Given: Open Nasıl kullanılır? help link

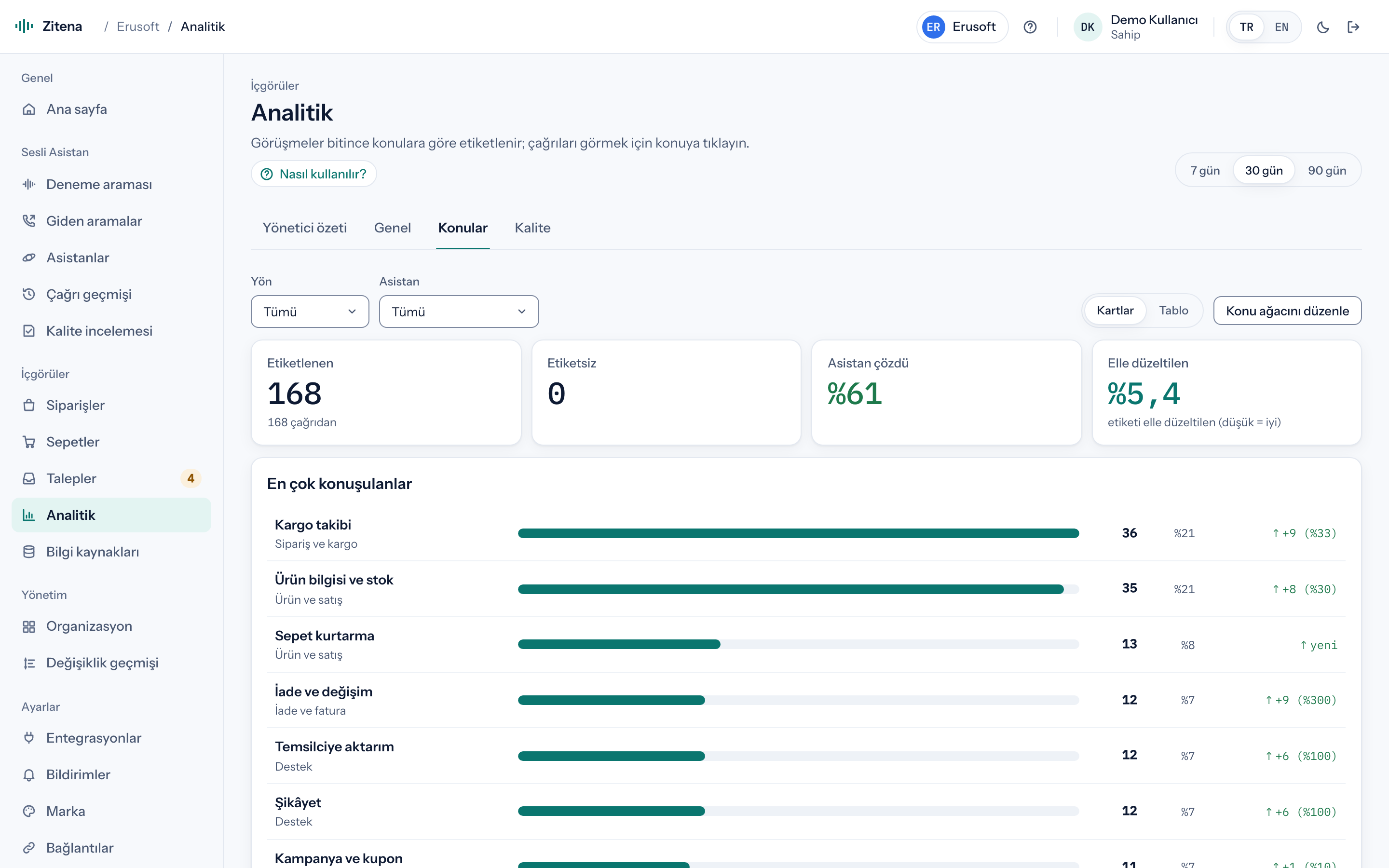Looking at the screenshot, I should coord(313,174).
